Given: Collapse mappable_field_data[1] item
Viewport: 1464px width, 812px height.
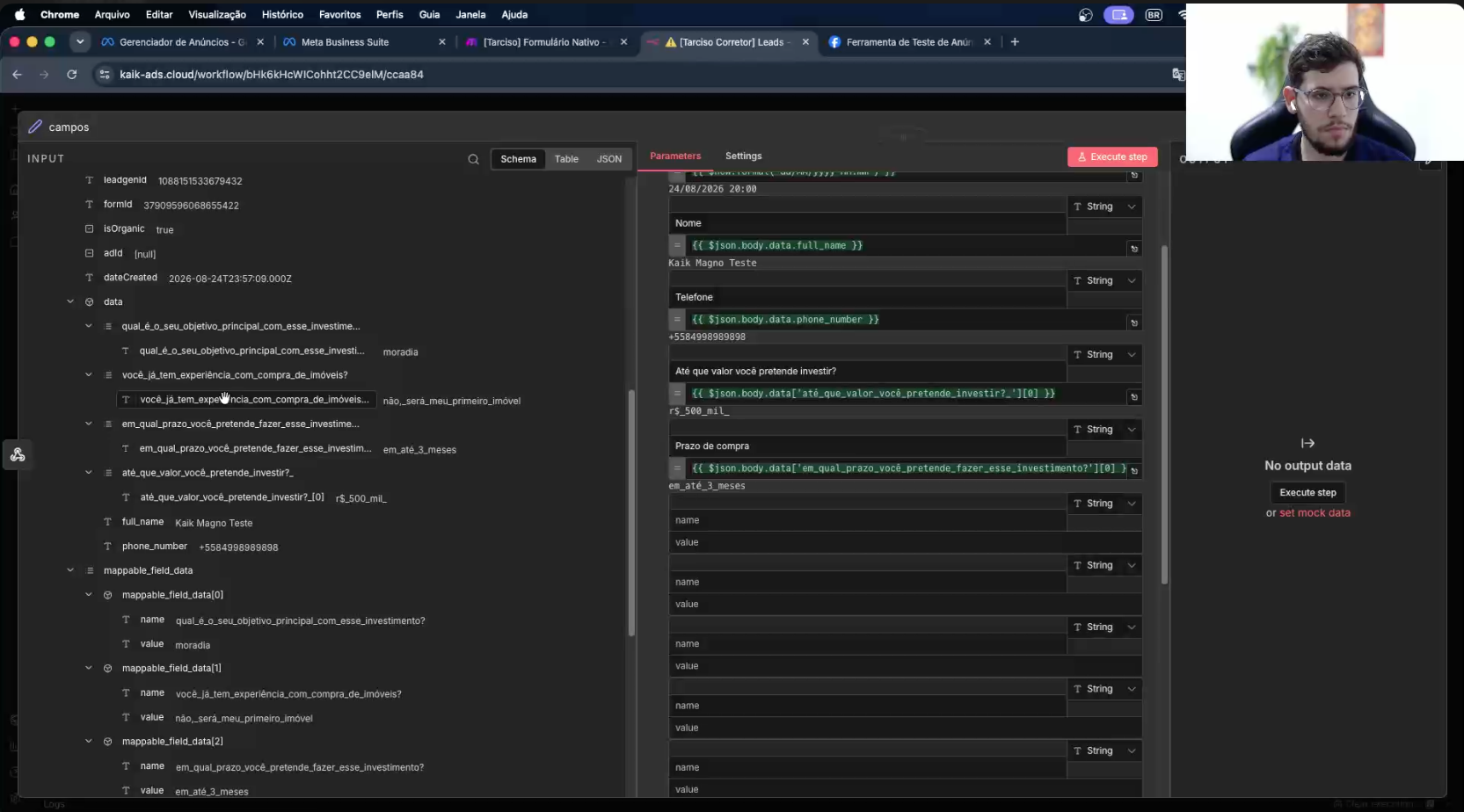Looking at the screenshot, I should [x=88, y=668].
